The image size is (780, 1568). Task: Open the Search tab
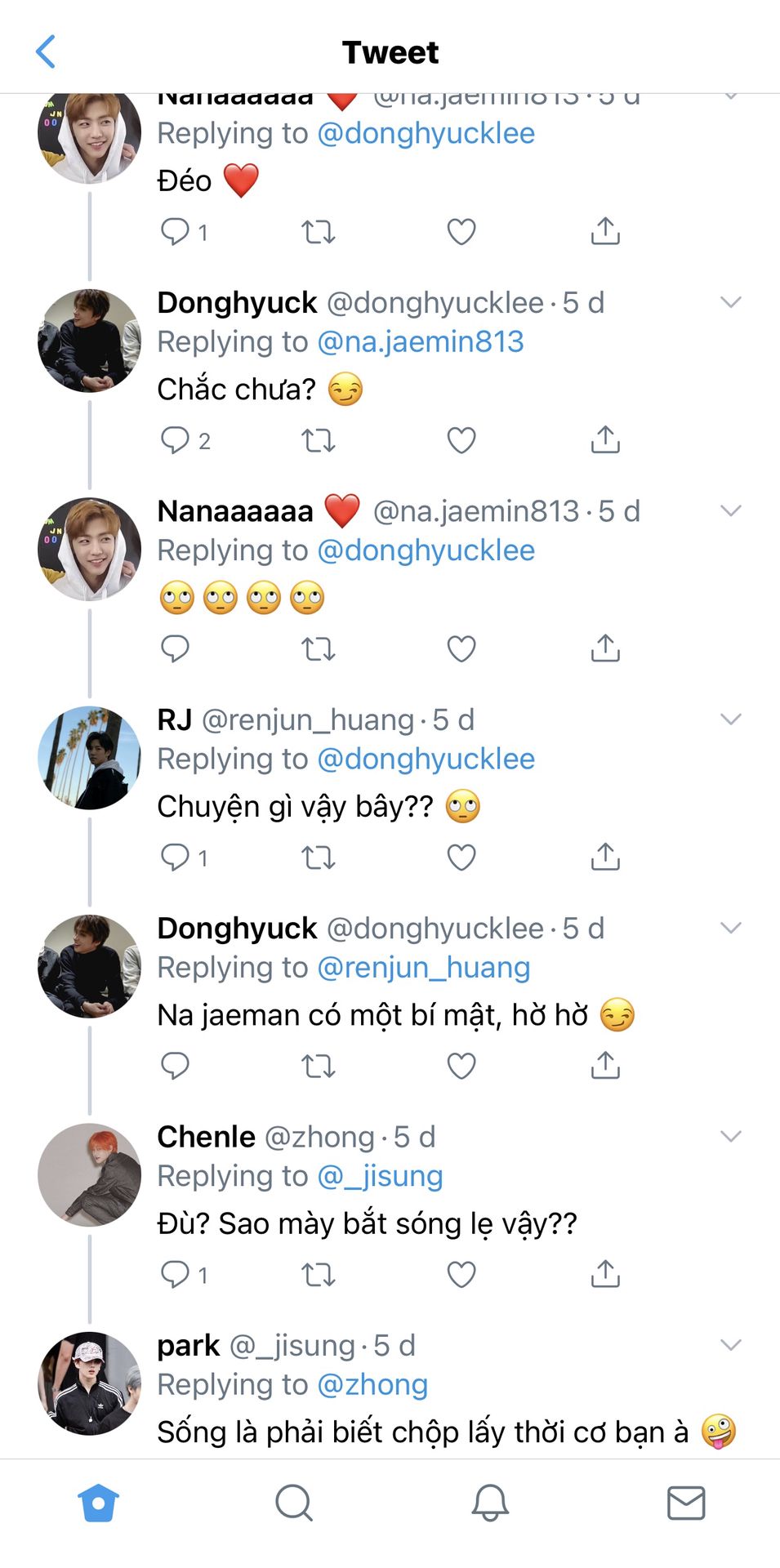click(x=294, y=1502)
